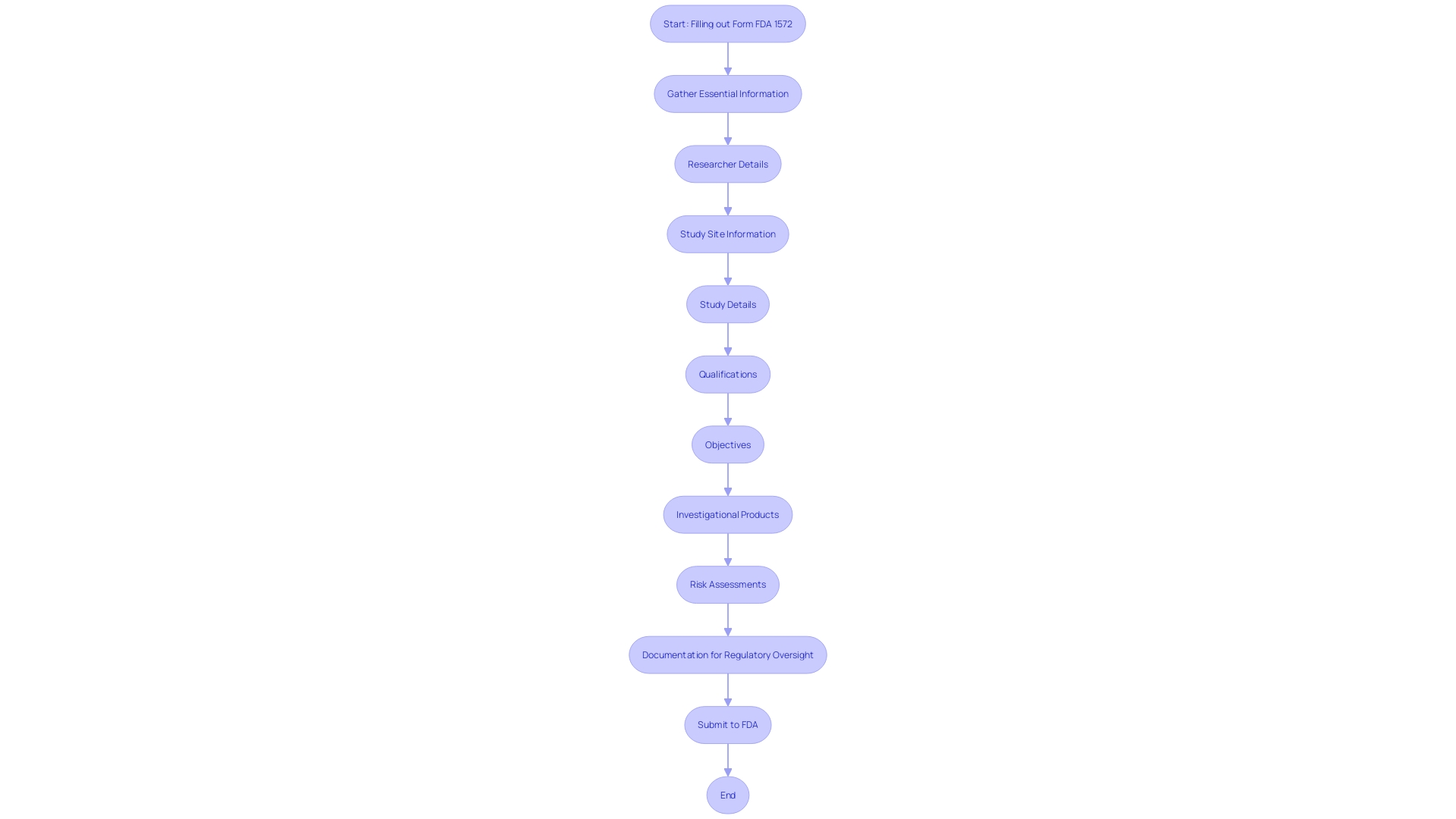The height and width of the screenshot is (819, 1456).
Task: Toggle the arrow linking Risk Assessments node
Action: click(727, 619)
